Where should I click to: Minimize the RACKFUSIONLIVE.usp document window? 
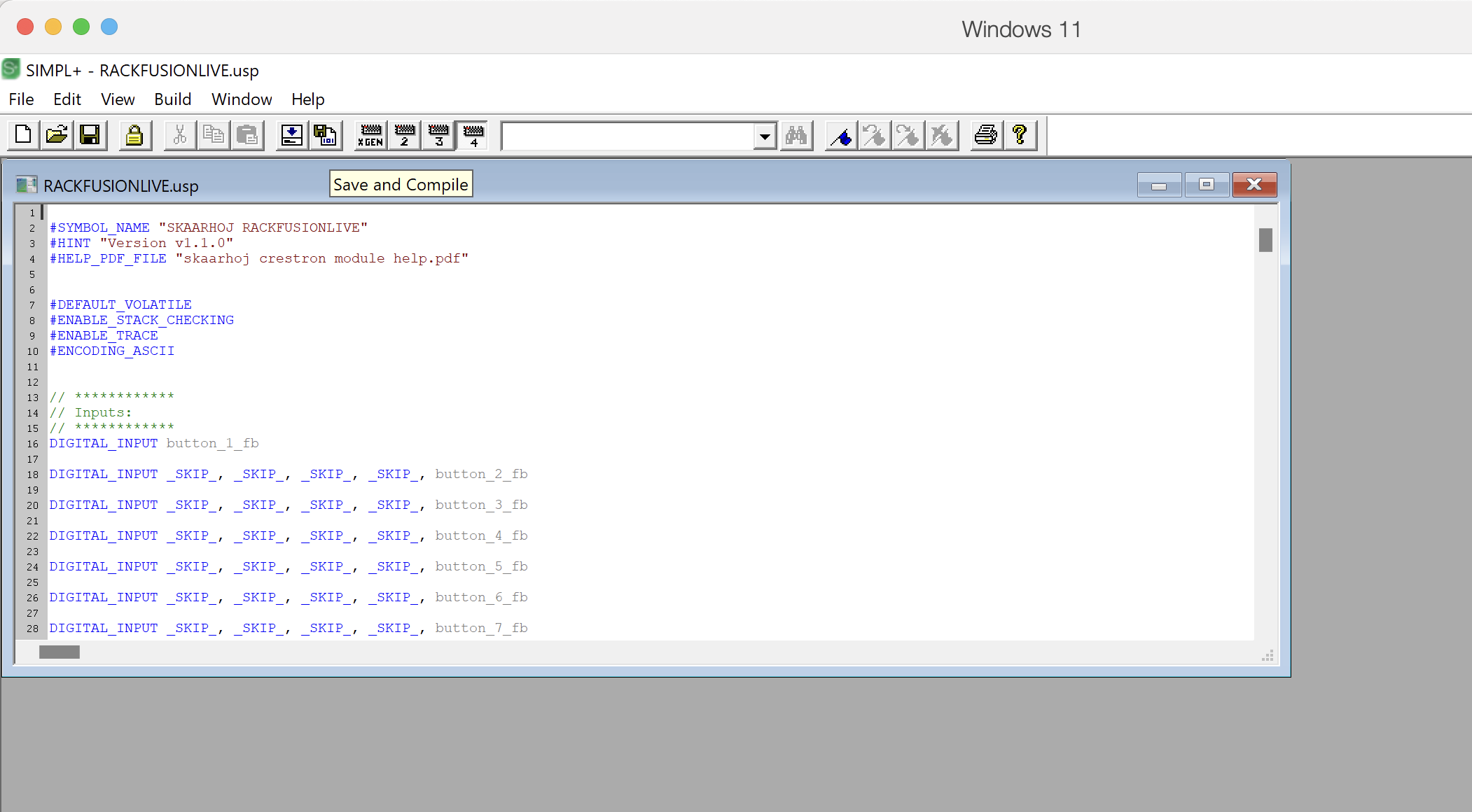click(x=1159, y=185)
